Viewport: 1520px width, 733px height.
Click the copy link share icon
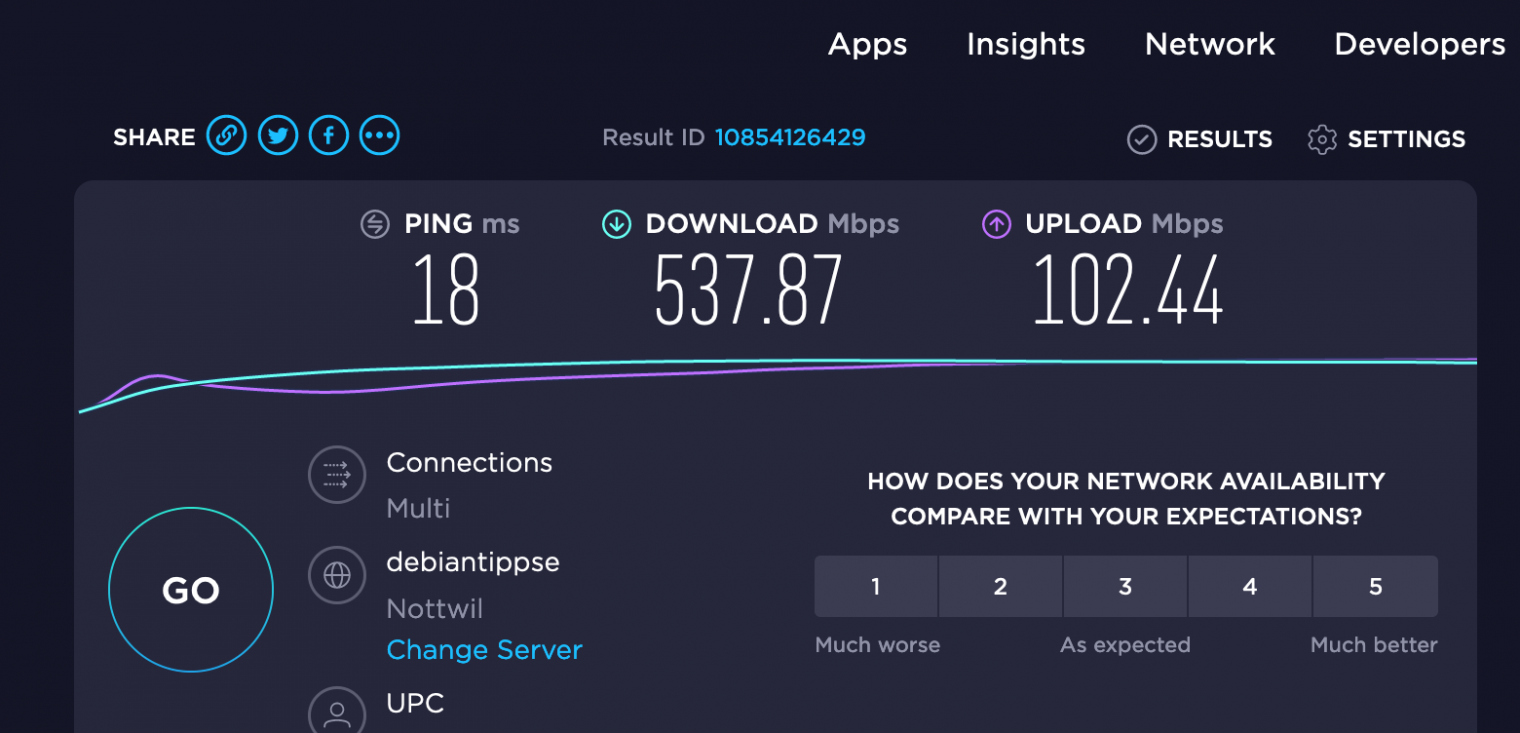[227, 135]
